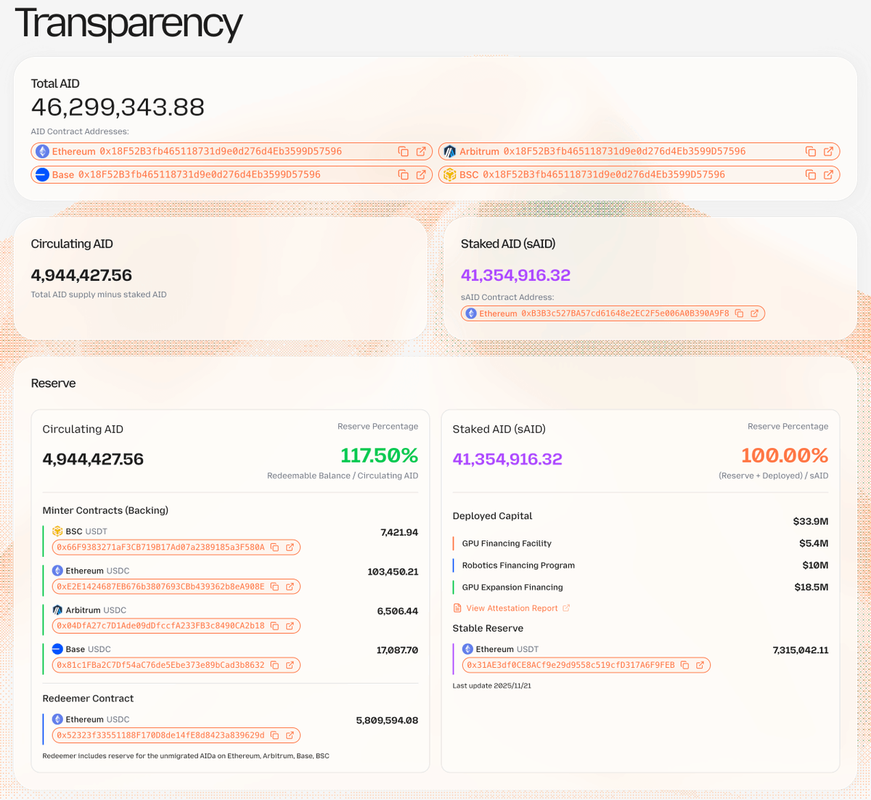Viewport: 871px width, 800px height.
Task: Open Base USDC minter contract external link
Action: pos(290,665)
